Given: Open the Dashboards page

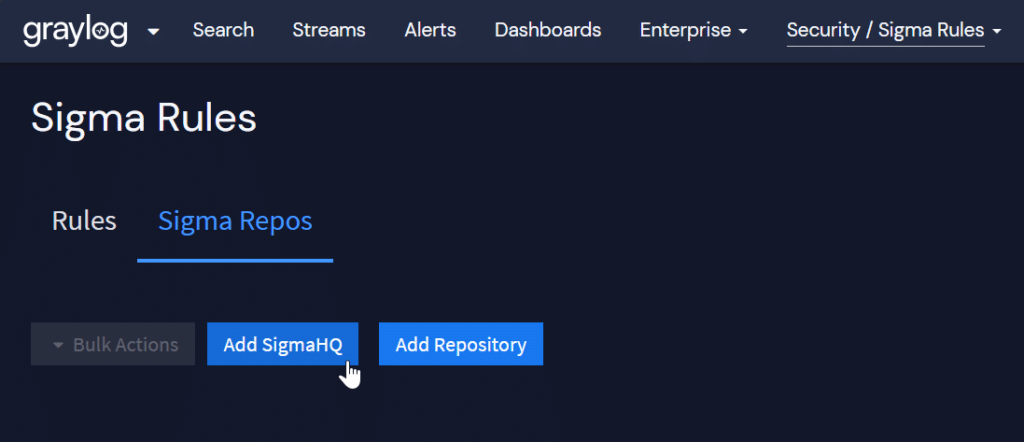Looking at the screenshot, I should 548,30.
